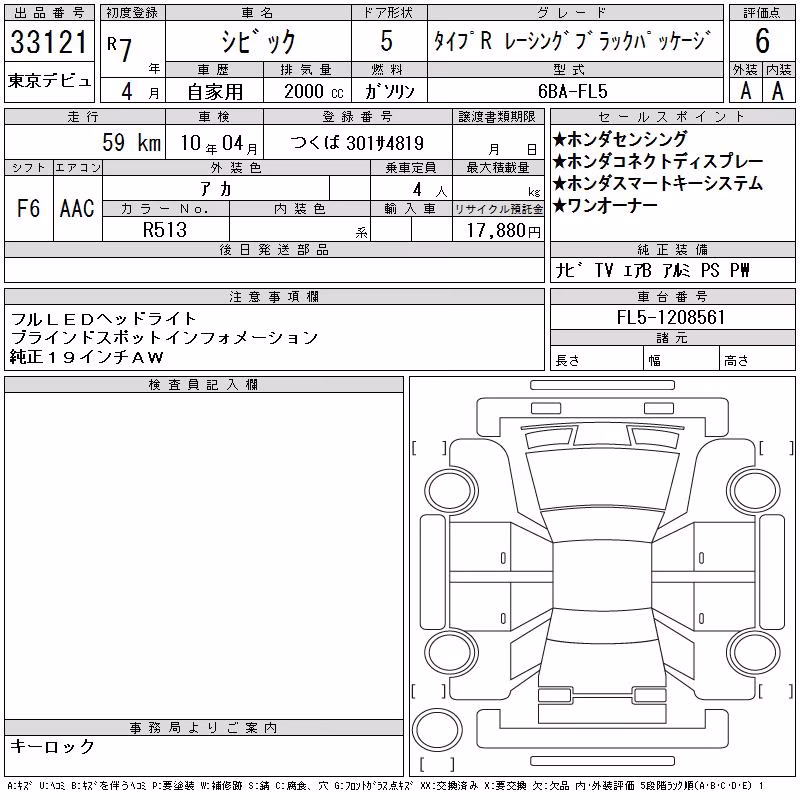Select the grade タイプR レーシングブラックパッケージ
The image size is (800, 800).
pos(572,41)
